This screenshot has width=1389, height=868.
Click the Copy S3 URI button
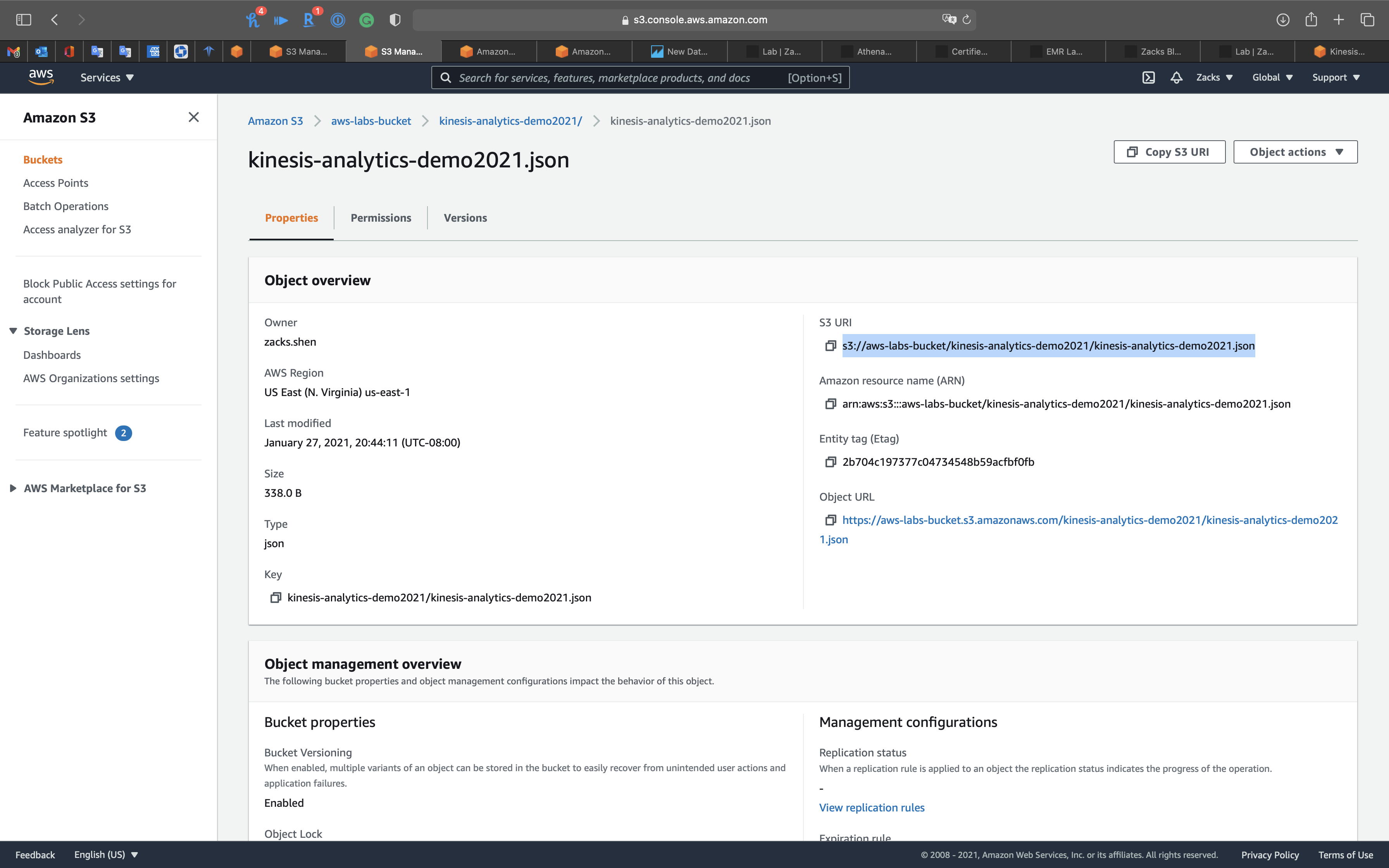click(1169, 152)
